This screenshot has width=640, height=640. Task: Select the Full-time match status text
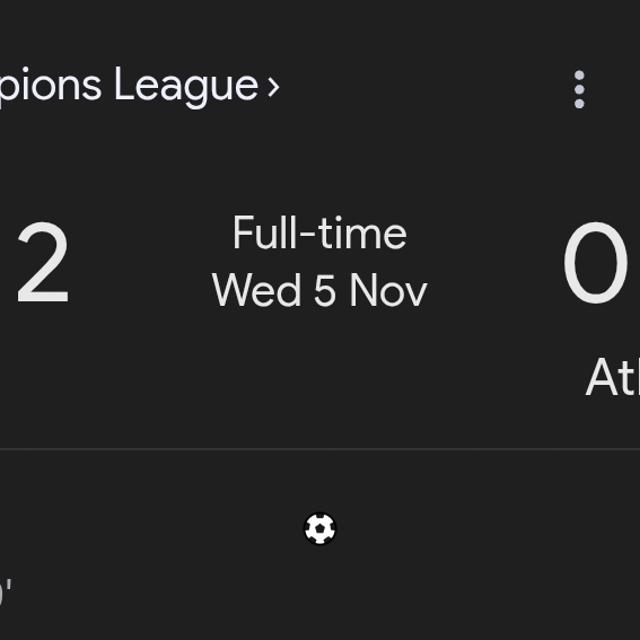click(319, 234)
